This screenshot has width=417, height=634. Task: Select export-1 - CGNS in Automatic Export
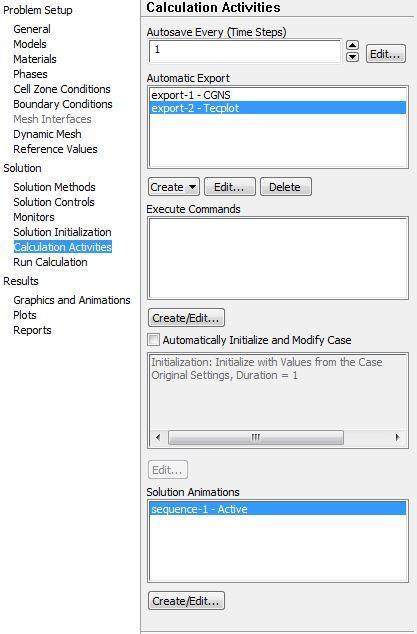coord(277,95)
